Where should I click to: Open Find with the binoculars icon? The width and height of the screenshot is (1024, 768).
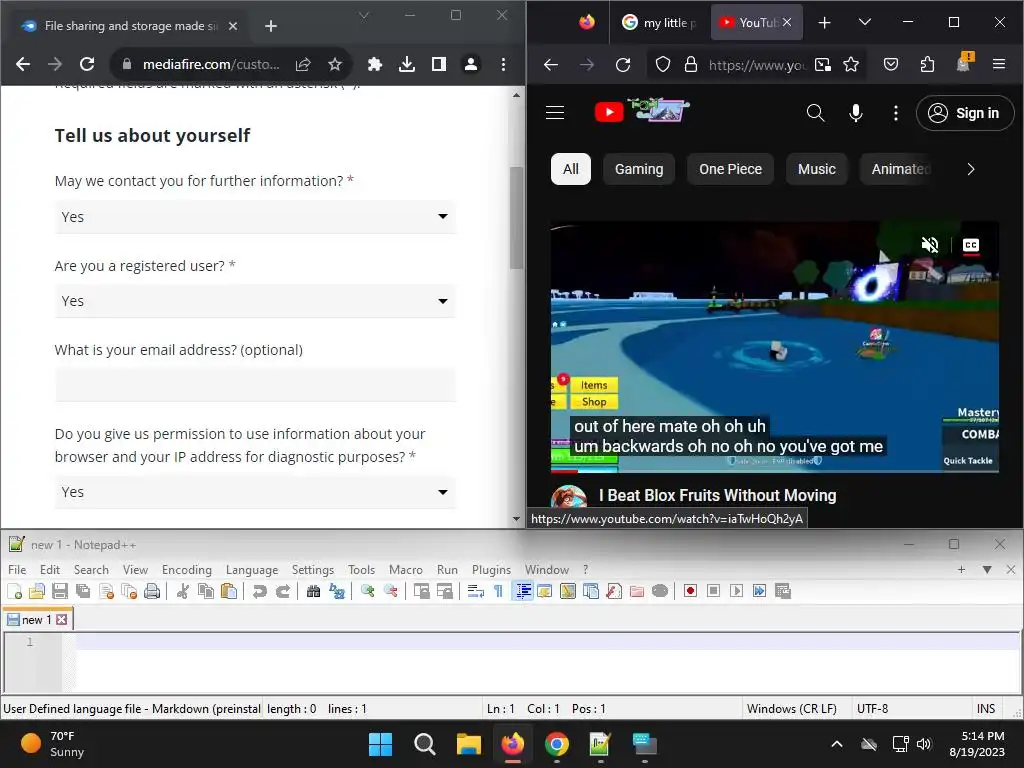pos(313,592)
